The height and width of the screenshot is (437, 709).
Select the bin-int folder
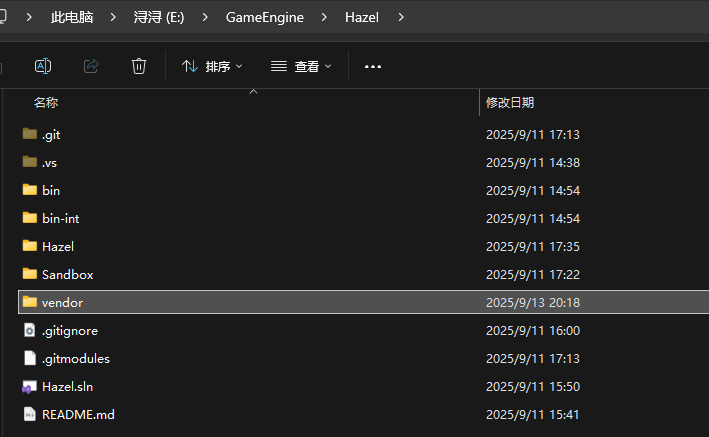60,218
